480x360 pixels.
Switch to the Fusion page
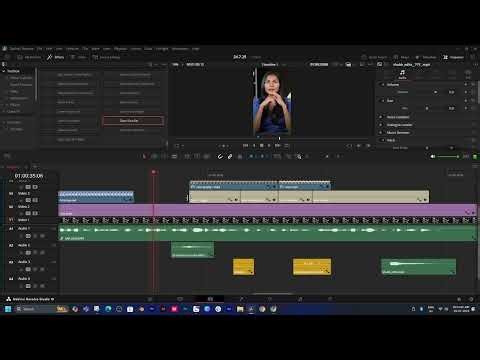(x=241, y=299)
